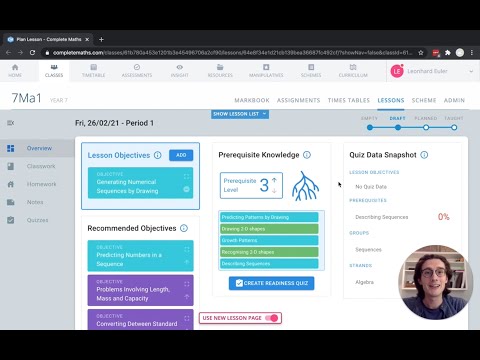Switch to Times Tables tab
The height and width of the screenshot is (360, 480).
point(349,100)
